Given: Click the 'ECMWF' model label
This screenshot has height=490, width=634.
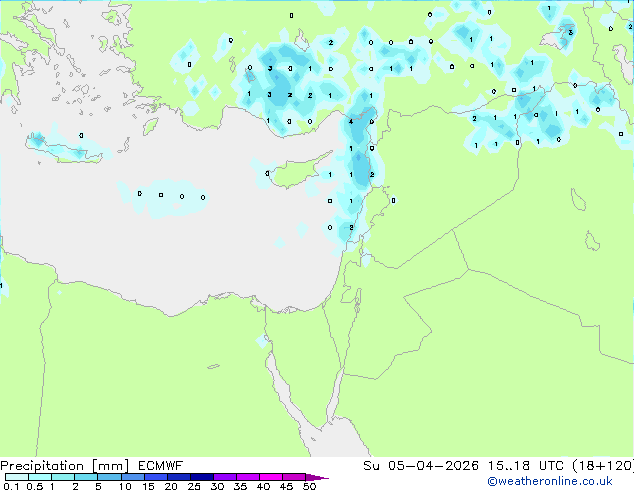Looking at the screenshot, I should pos(161,466).
